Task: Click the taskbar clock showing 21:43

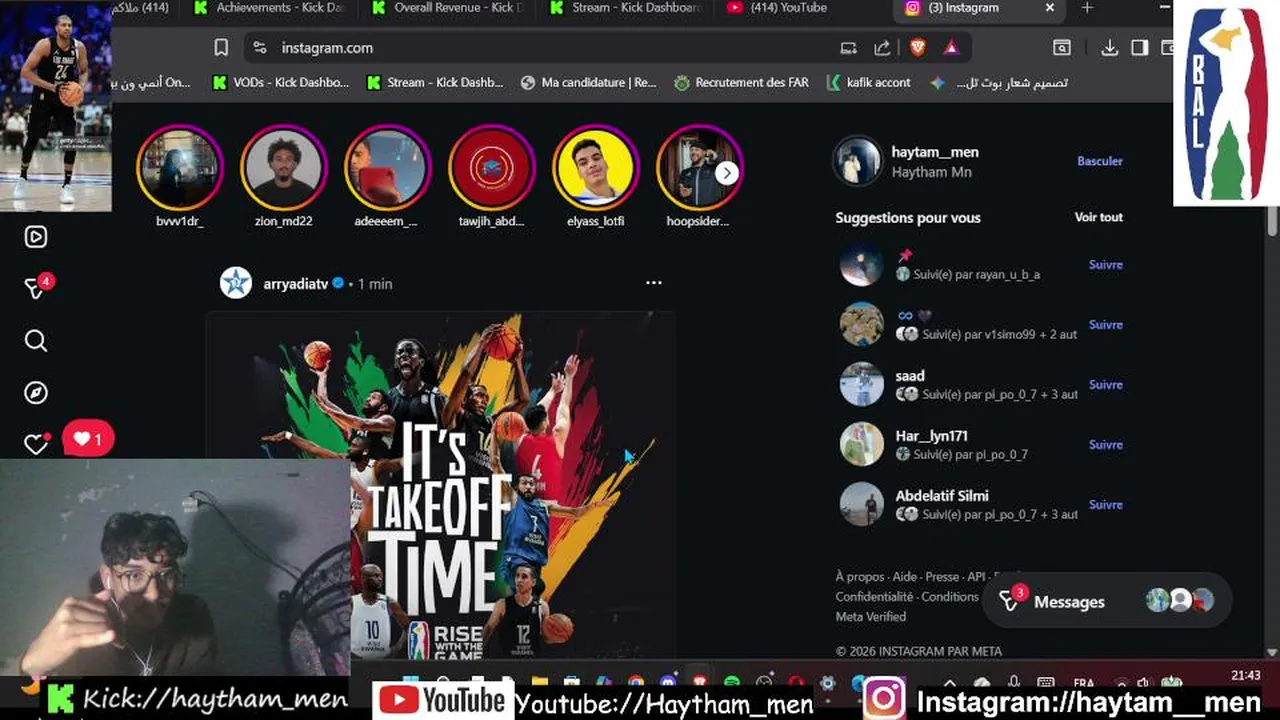Action: 1245,676
